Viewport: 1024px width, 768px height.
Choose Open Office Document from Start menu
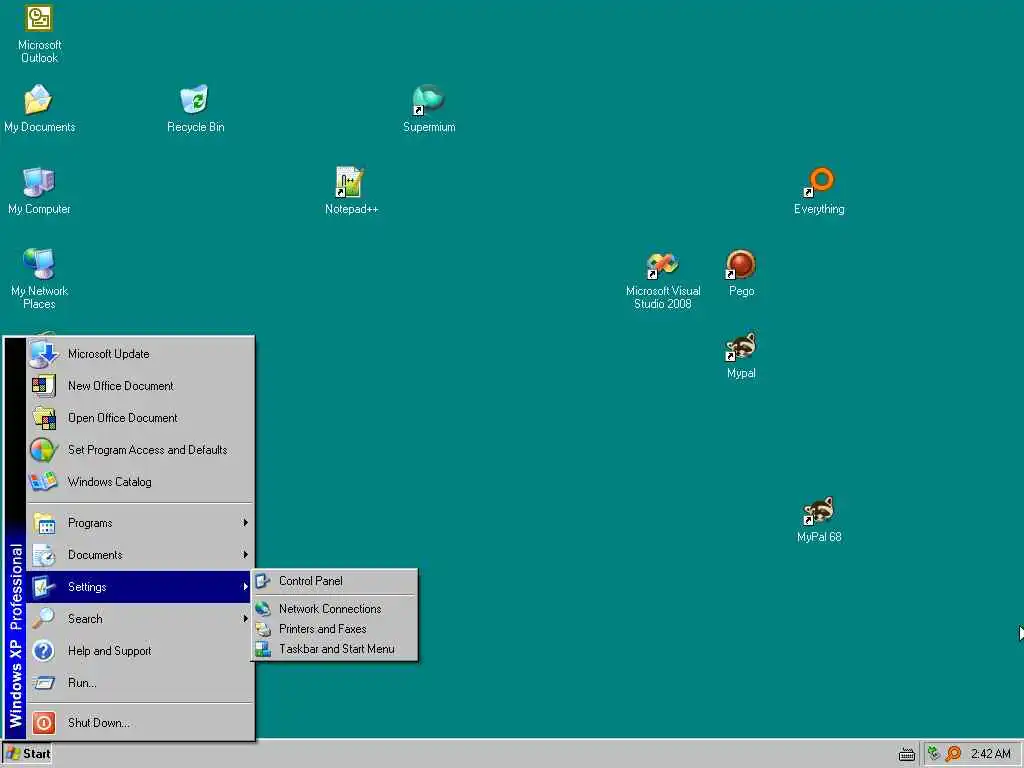pos(140,418)
